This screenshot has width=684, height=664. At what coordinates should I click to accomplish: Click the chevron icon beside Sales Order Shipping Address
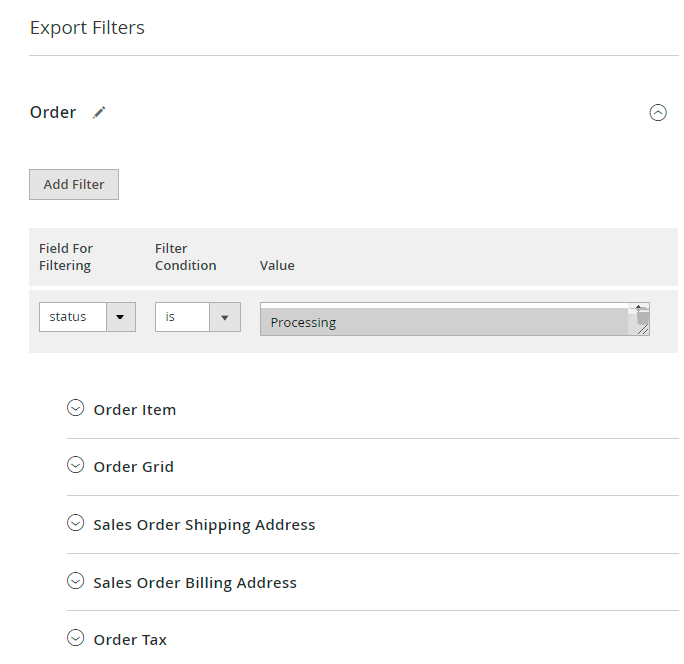(x=75, y=523)
